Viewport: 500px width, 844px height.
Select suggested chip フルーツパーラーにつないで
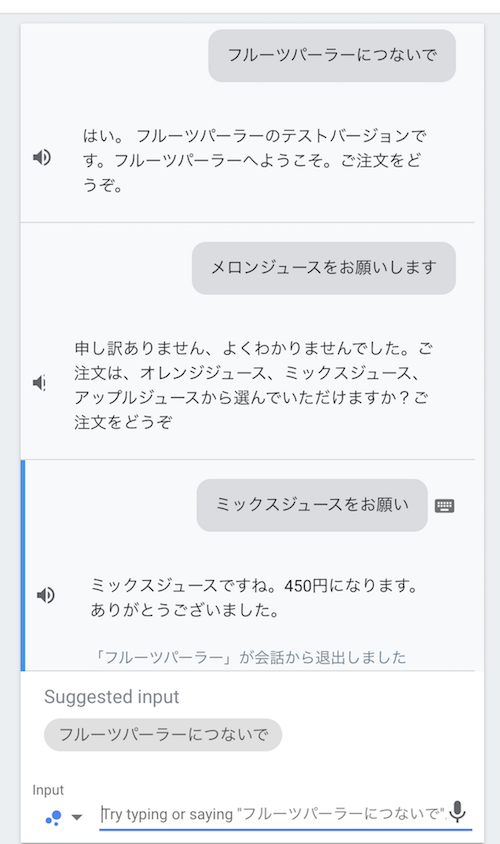point(163,735)
